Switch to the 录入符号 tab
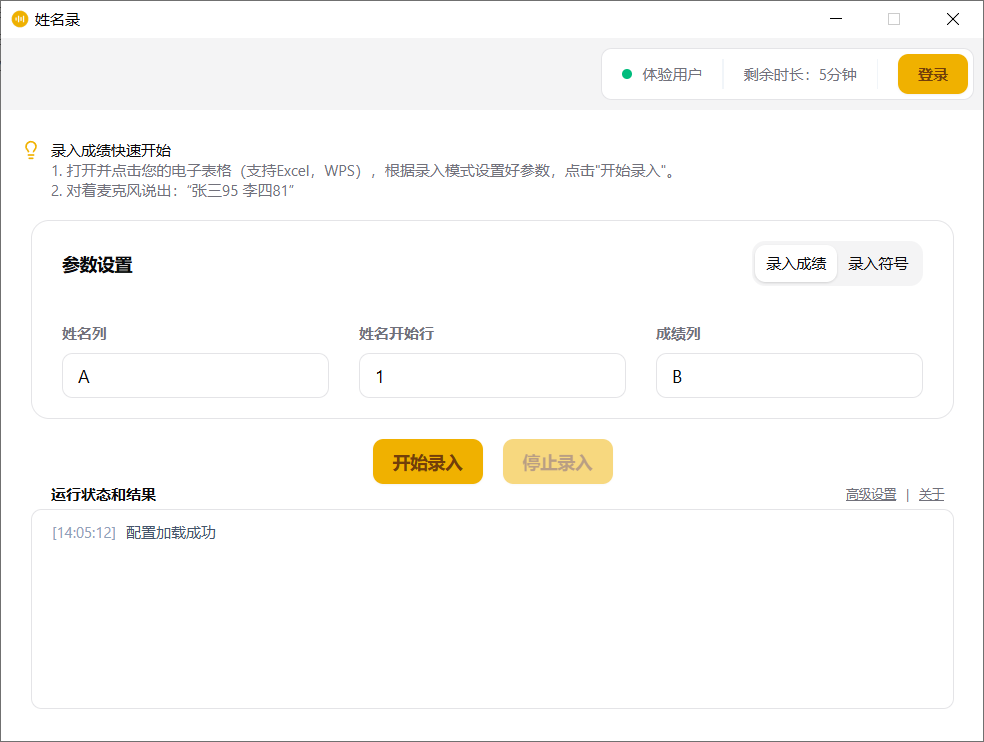Image resolution: width=984 pixels, height=742 pixels. coord(878,264)
